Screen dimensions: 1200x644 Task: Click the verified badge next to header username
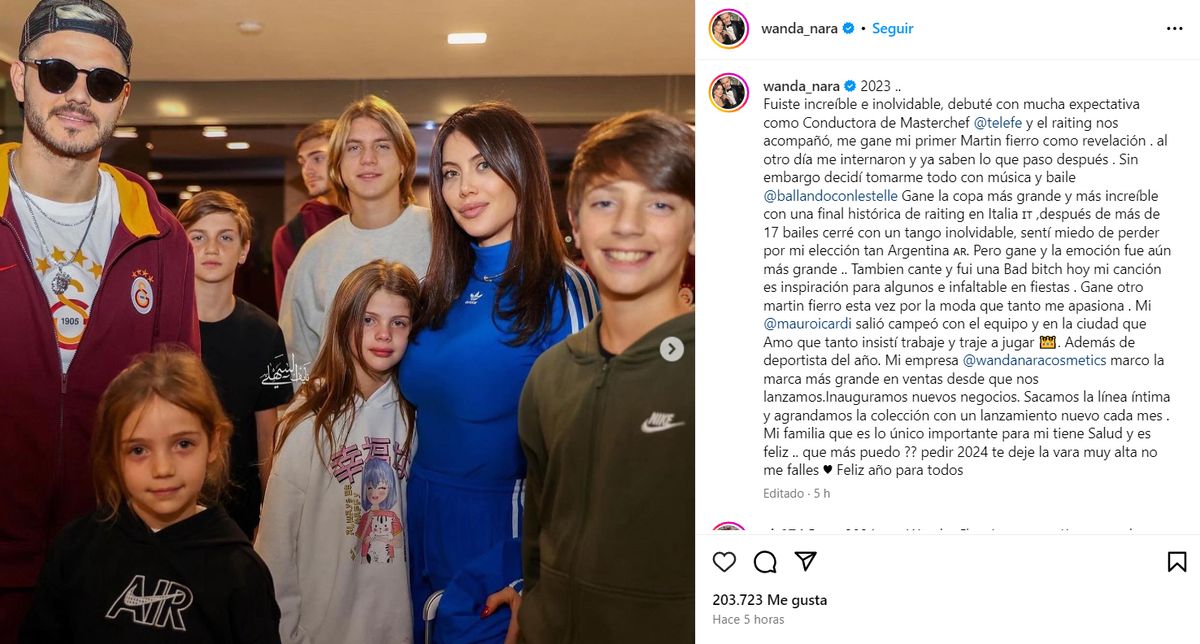tap(849, 29)
